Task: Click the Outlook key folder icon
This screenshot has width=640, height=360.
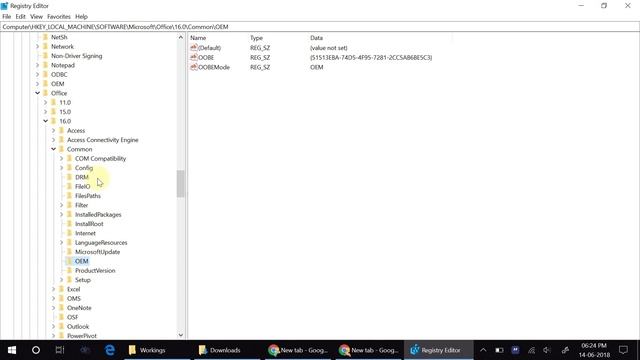Action: (x=62, y=327)
